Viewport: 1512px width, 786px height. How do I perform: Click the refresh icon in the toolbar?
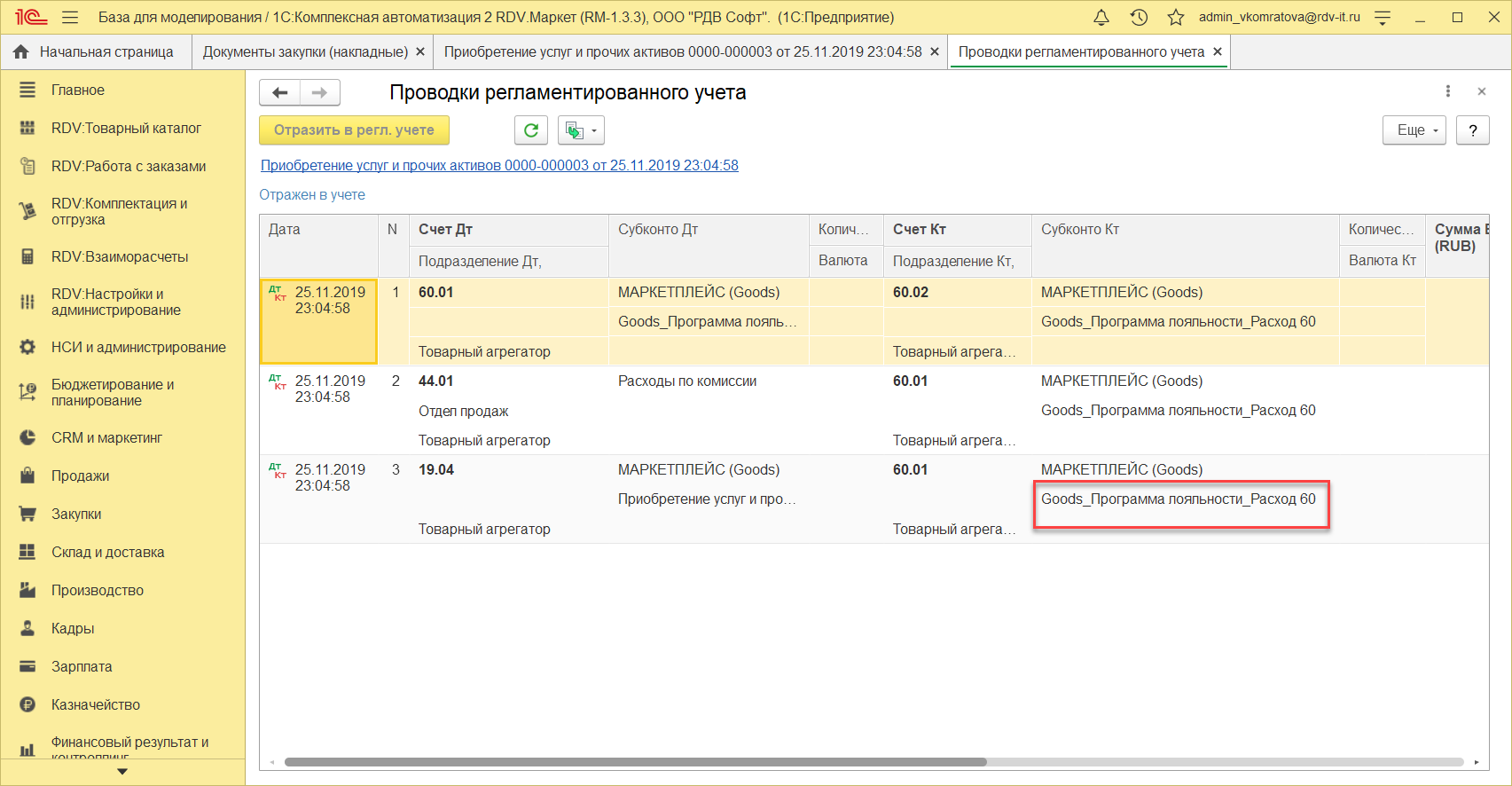click(x=531, y=130)
